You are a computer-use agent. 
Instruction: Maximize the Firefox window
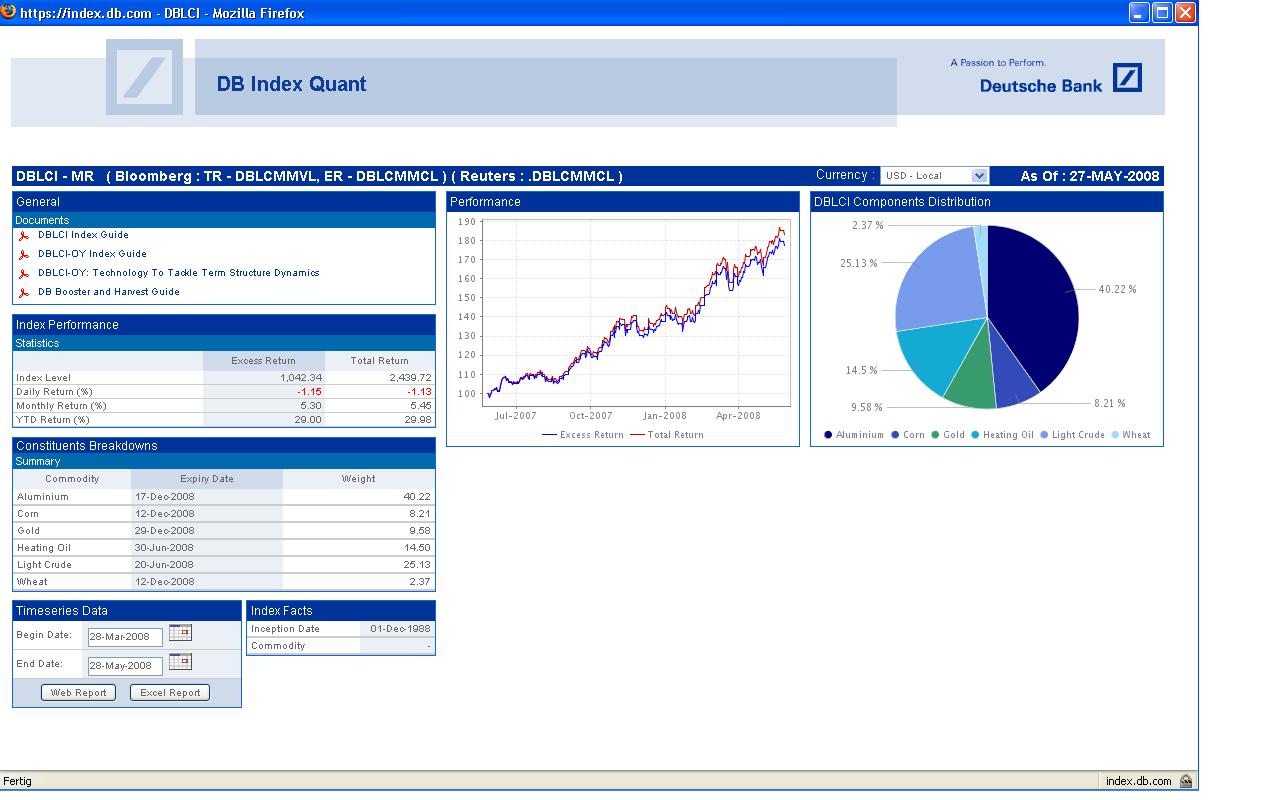(1162, 12)
